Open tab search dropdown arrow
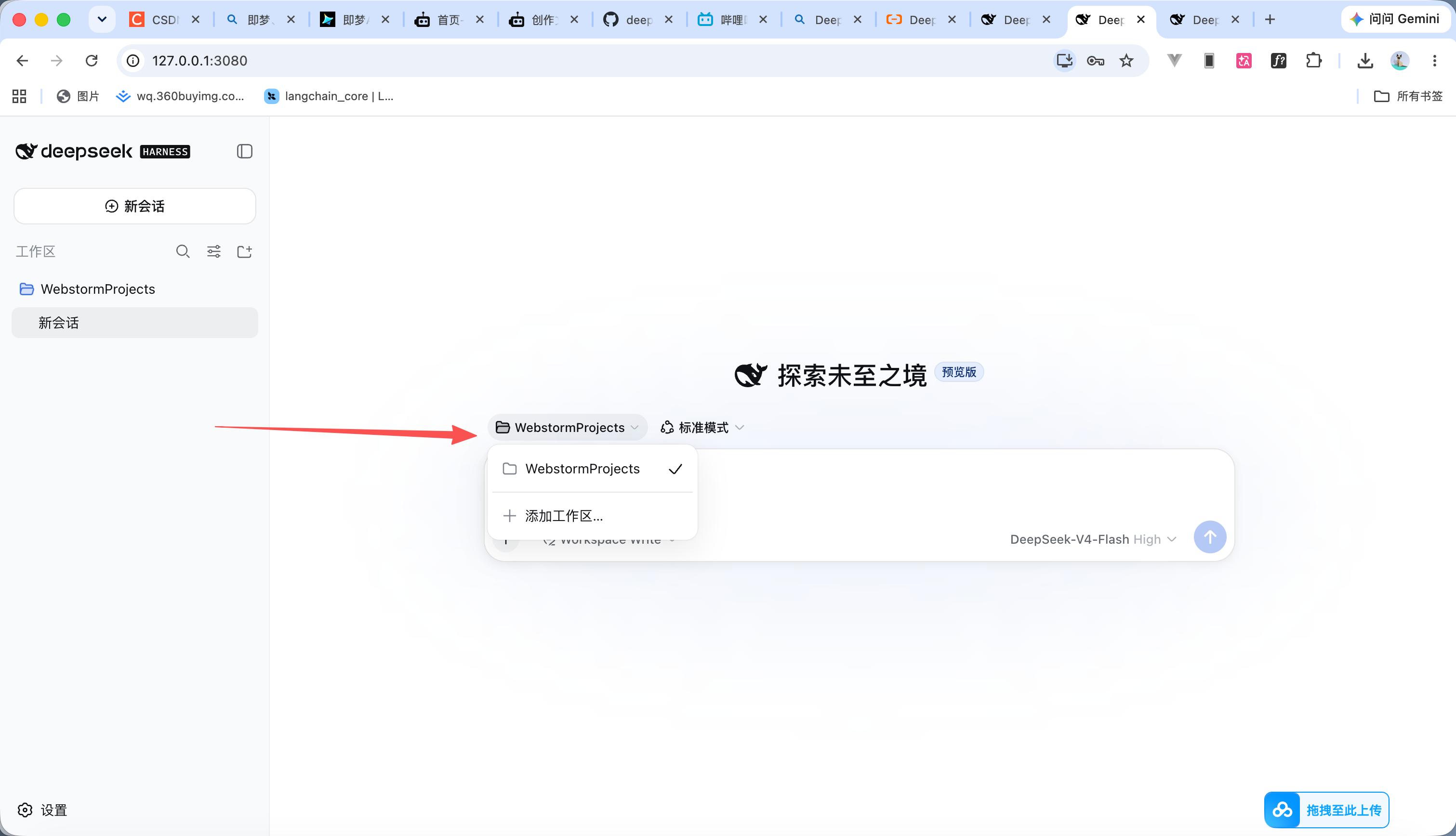This screenshot has height=836, width=1456. coord(102,20)
